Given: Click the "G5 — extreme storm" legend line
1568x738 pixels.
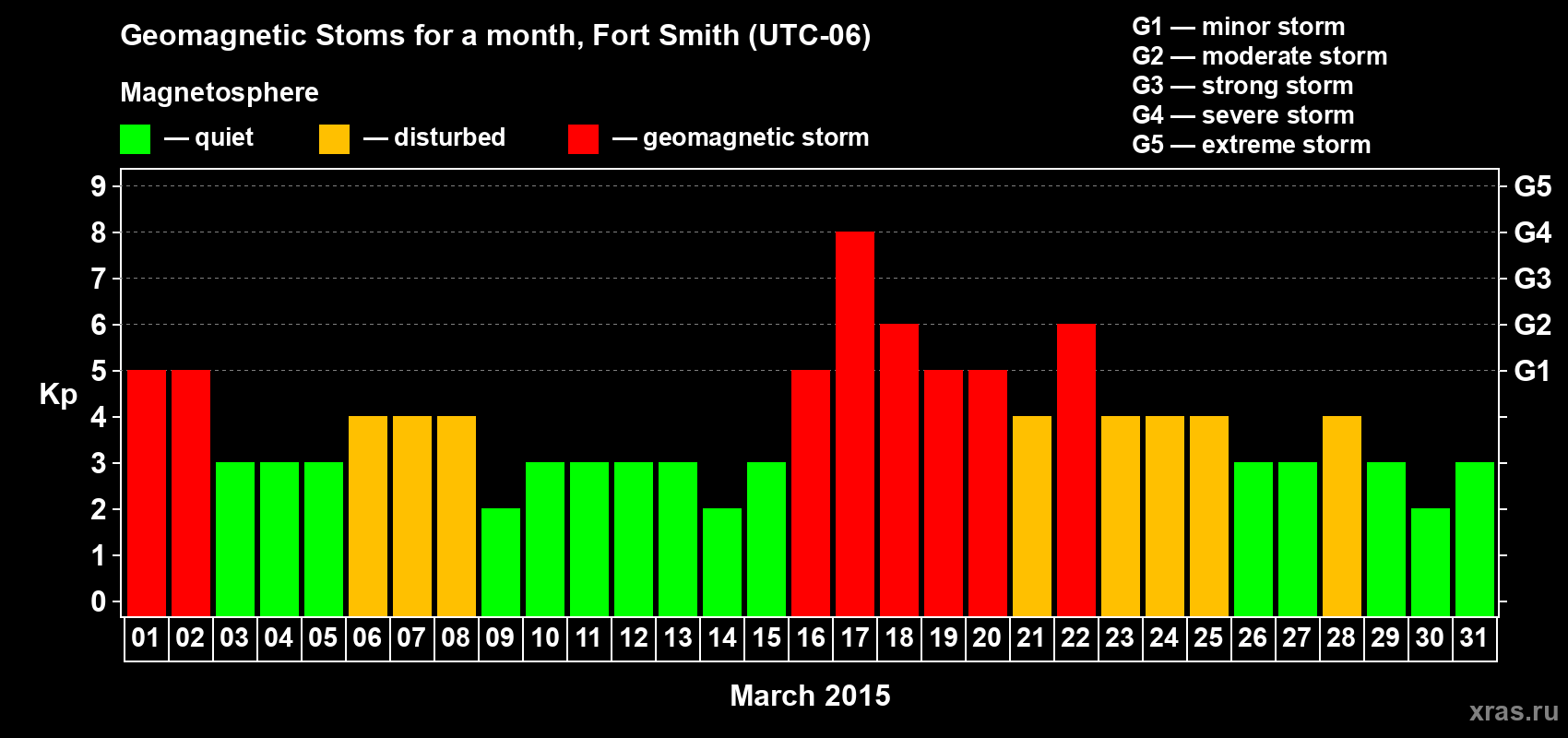Looking at the screenshot, I should (x=1252, y=145).
